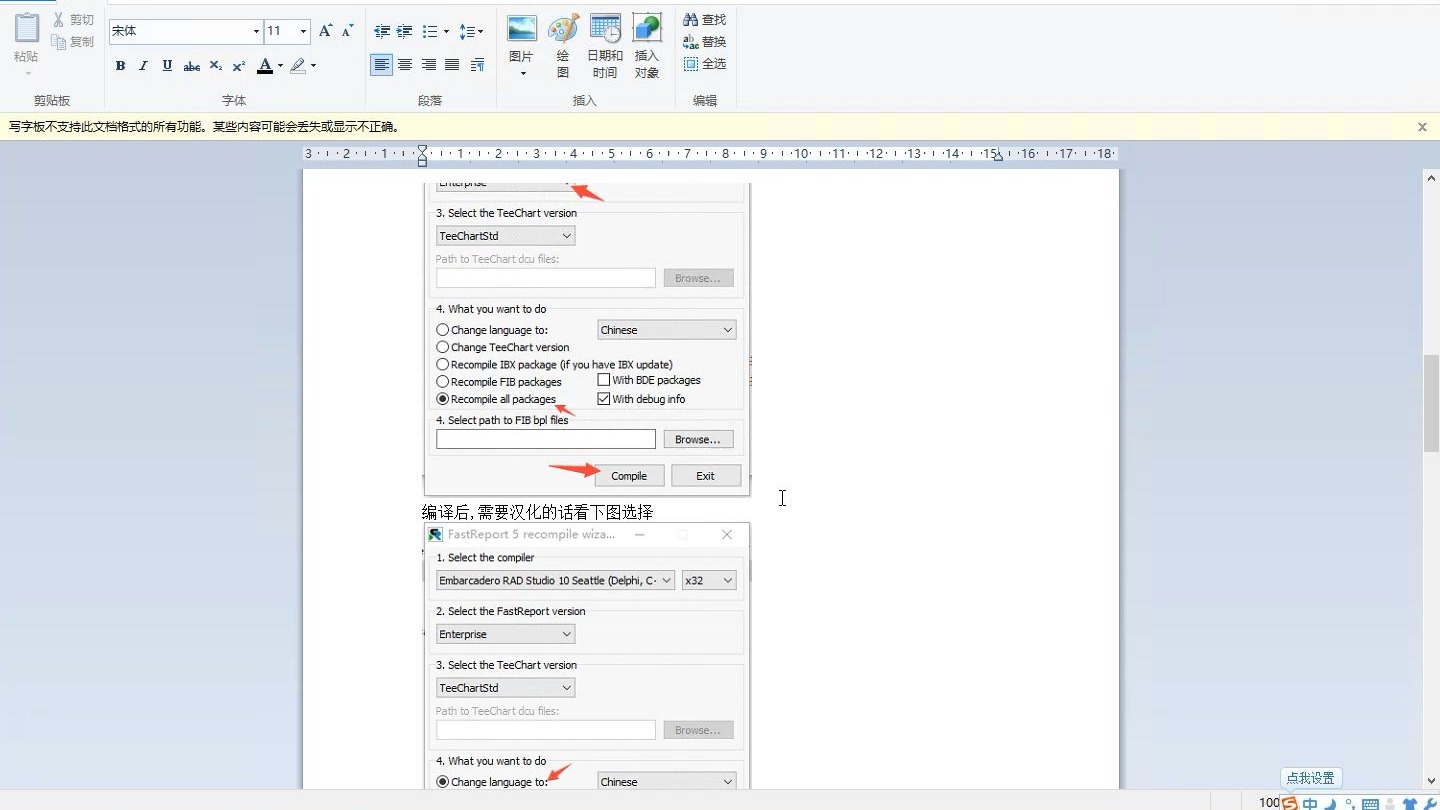Viewport: 1440px width, 810px height.
Task: Click the Recompile FIB packages radio button
Action: tap(443, 382)
